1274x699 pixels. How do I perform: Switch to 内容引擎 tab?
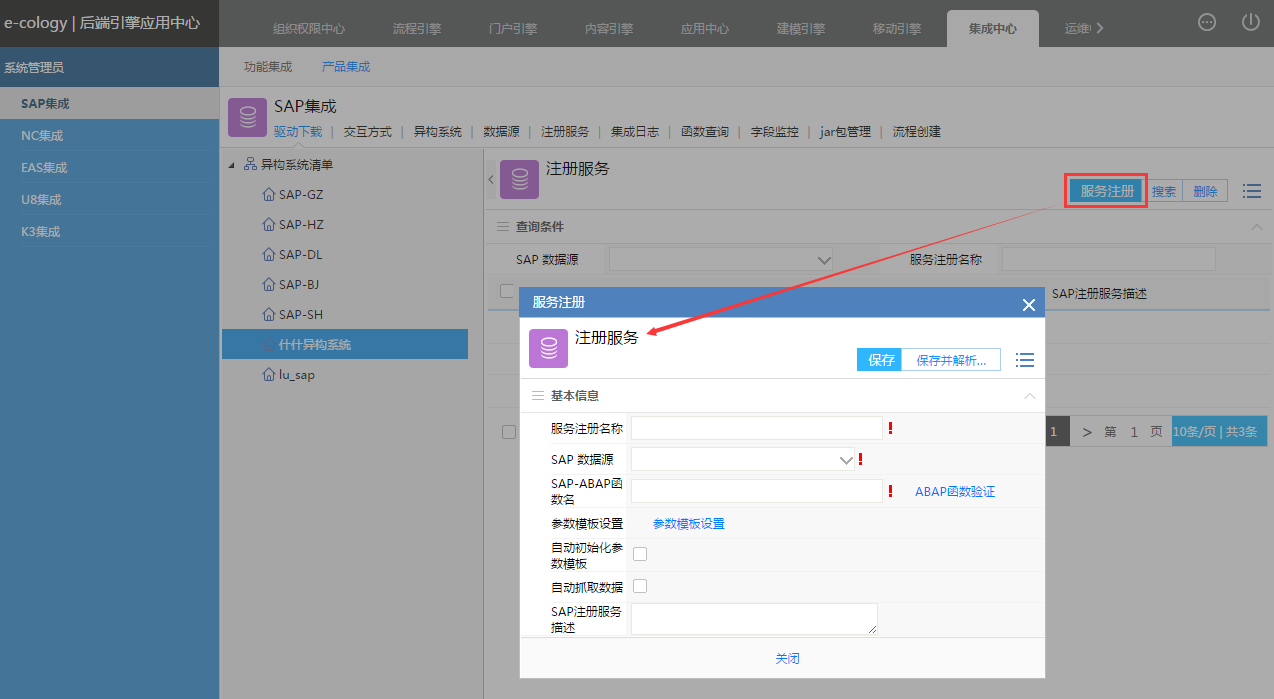pos(609,29)
